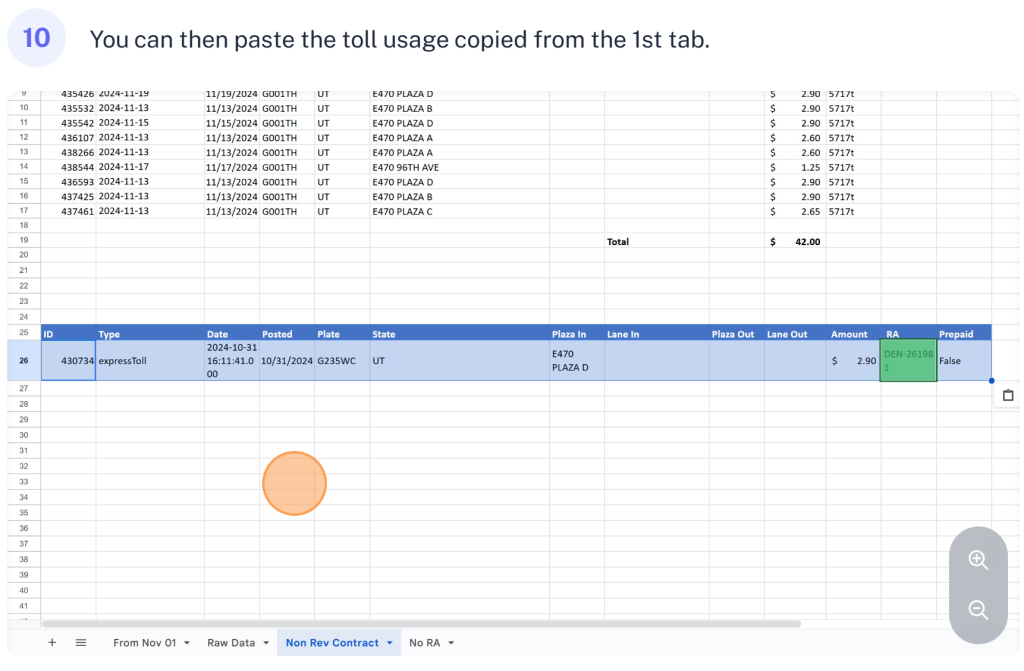Click the Prepaid False cell

tap(962, 361)
